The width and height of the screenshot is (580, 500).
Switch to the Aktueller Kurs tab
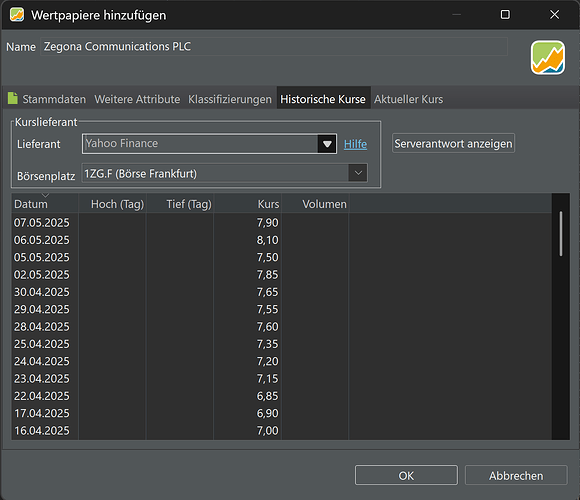click(x=408, y=99)
